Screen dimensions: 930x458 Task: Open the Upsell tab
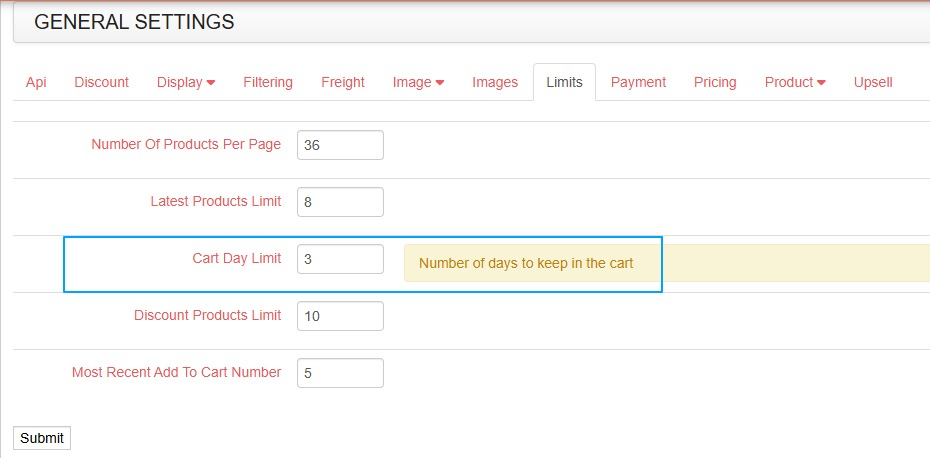tap(873, 82)
